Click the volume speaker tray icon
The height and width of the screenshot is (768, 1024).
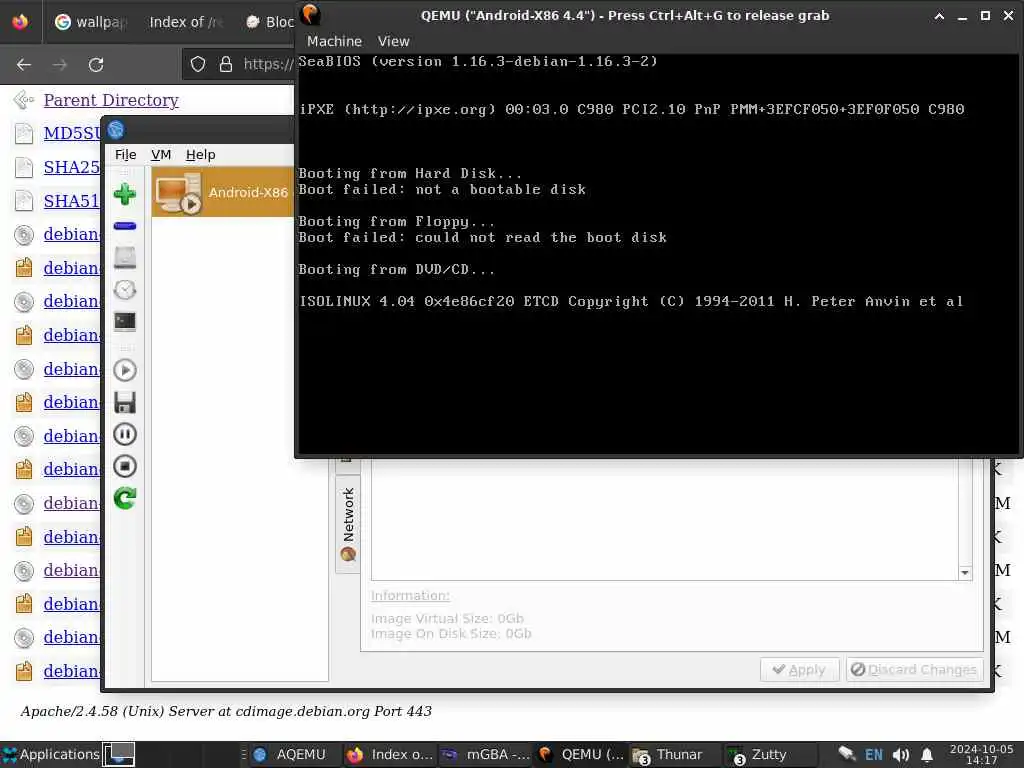point(901,755)
